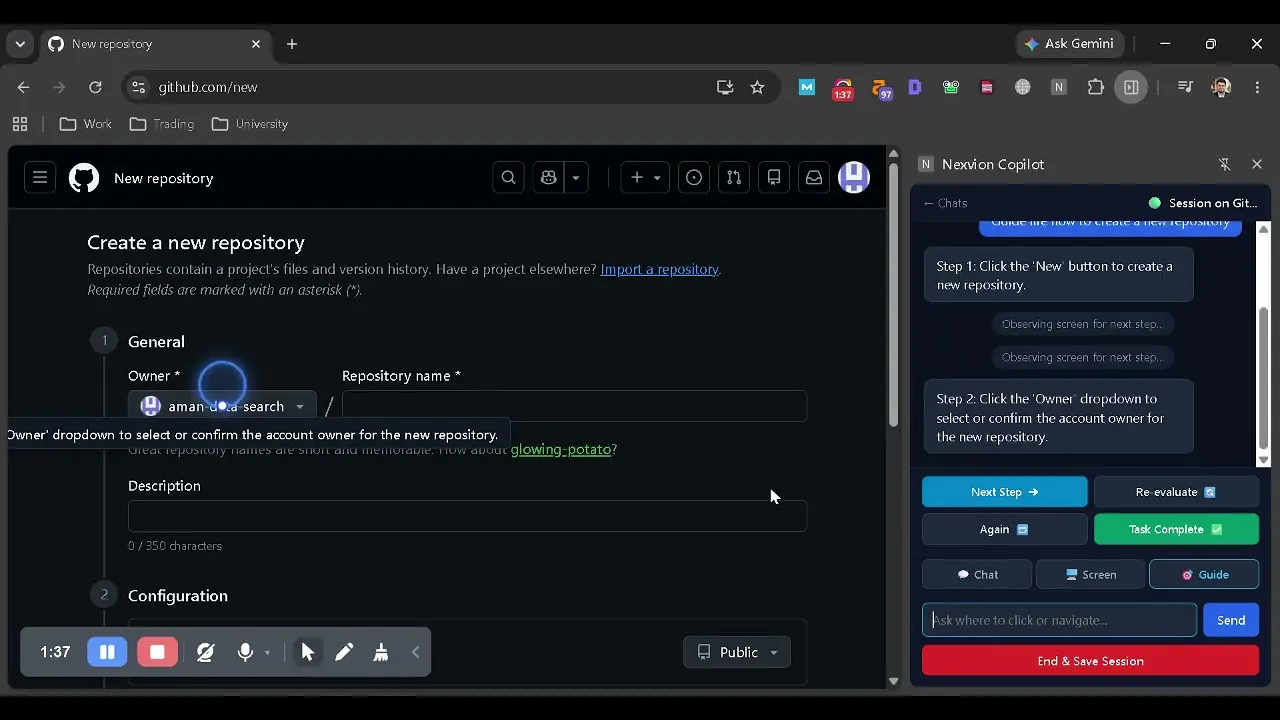Click the clear annotations broom icon
This screenshot has width=1280, height=720.
[x=381, y=652]
